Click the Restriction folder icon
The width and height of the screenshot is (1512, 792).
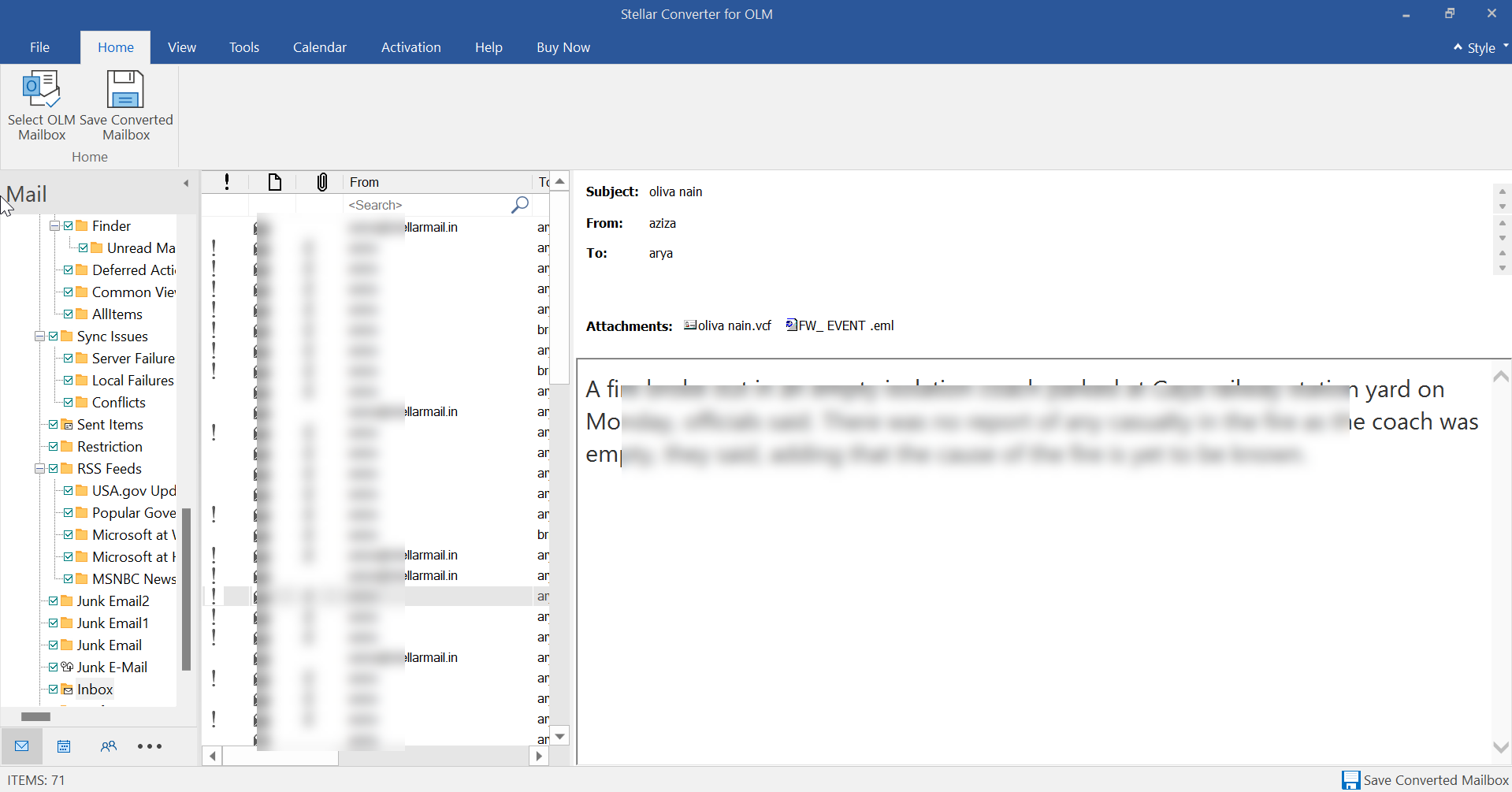[x=67, y=447]
